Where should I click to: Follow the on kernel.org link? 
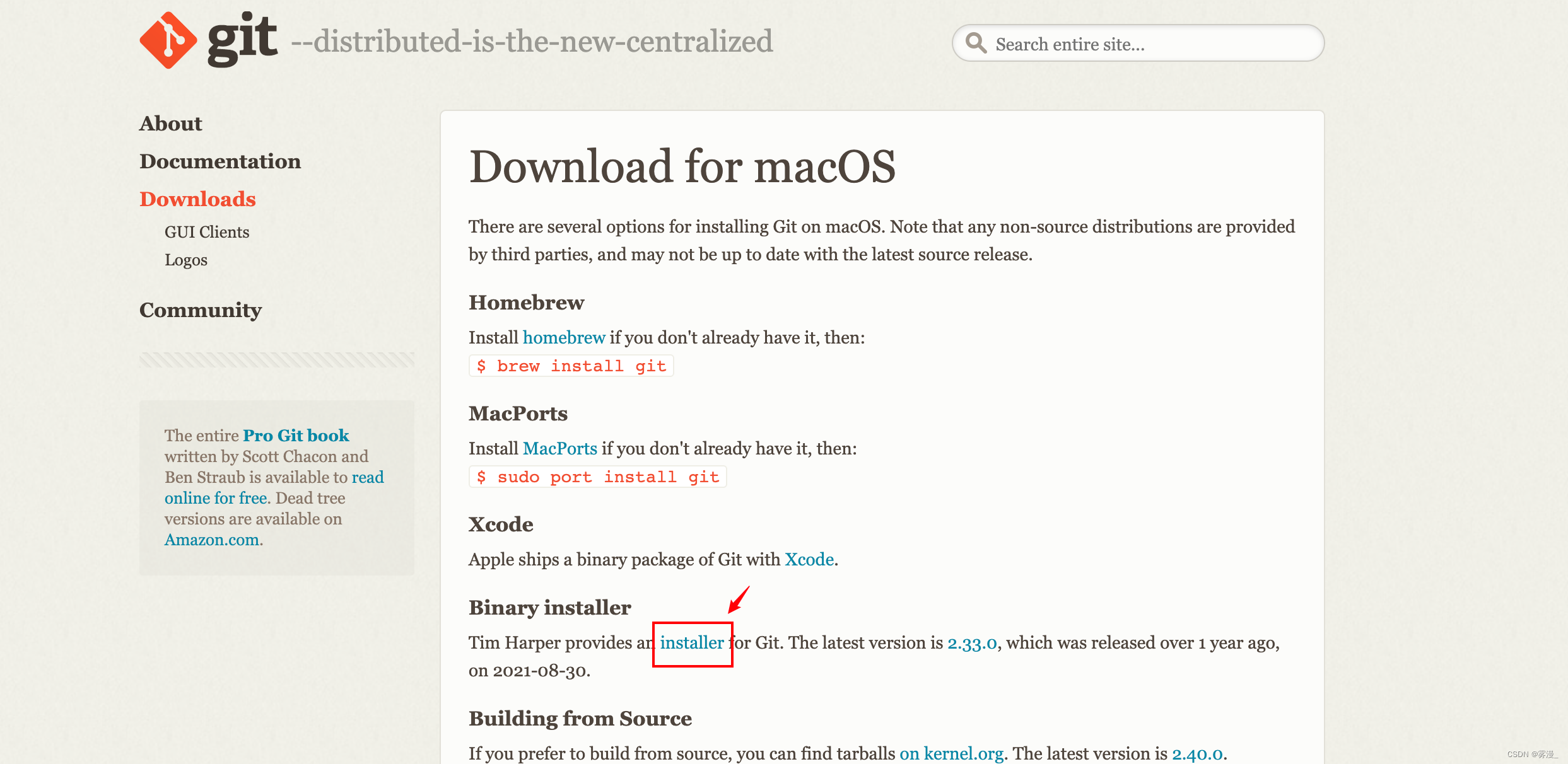coord(951,753)
